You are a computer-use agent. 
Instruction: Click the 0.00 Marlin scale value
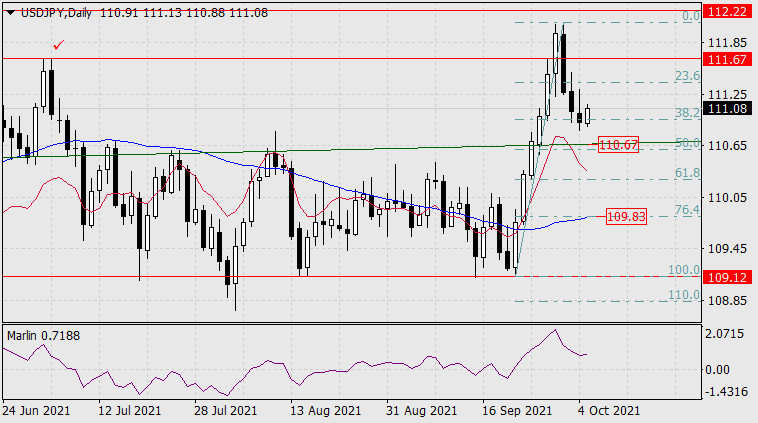pos(717,370)
